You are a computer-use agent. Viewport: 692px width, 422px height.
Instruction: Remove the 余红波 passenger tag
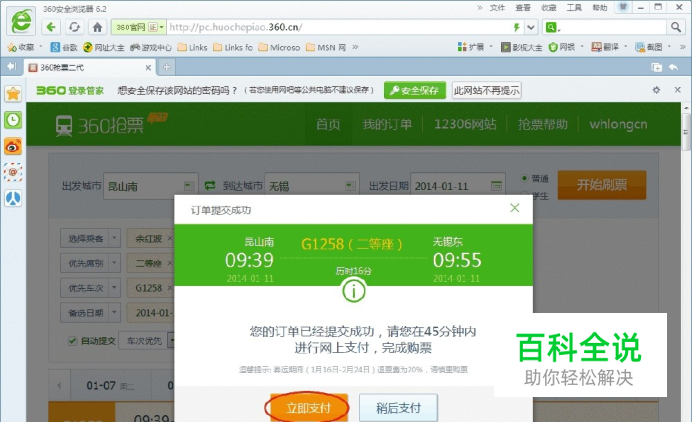(x=170, y=238)
